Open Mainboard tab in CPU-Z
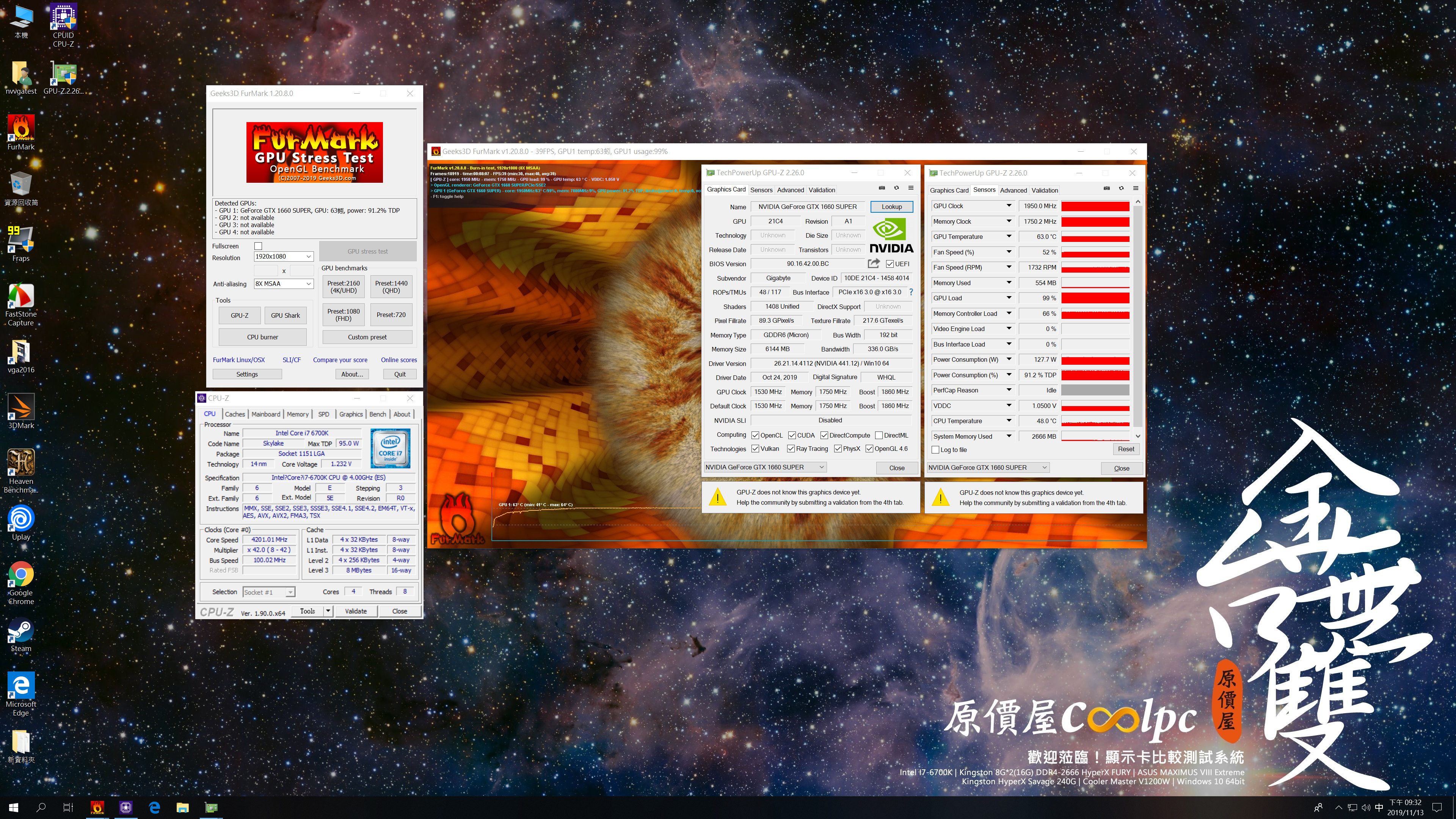Viewport: 1456px width, 819px height. click(266, 414)
